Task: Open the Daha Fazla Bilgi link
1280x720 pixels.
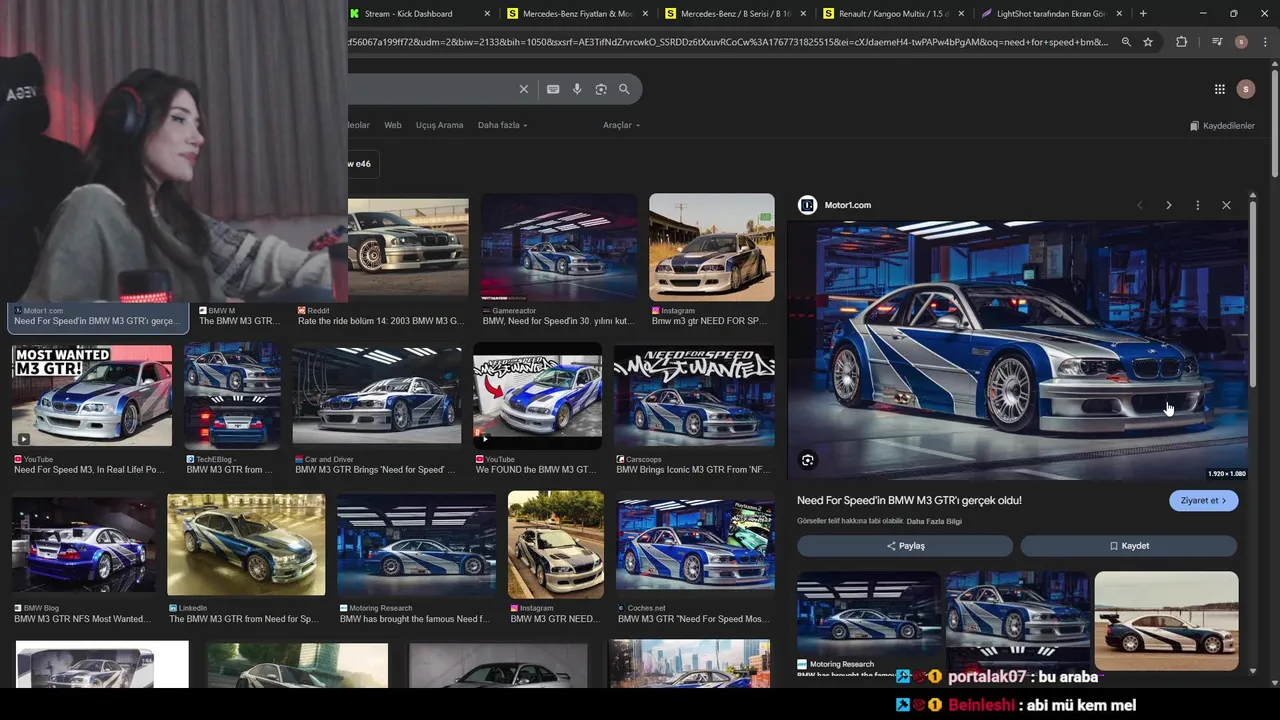Action: [x=933, y=521]
